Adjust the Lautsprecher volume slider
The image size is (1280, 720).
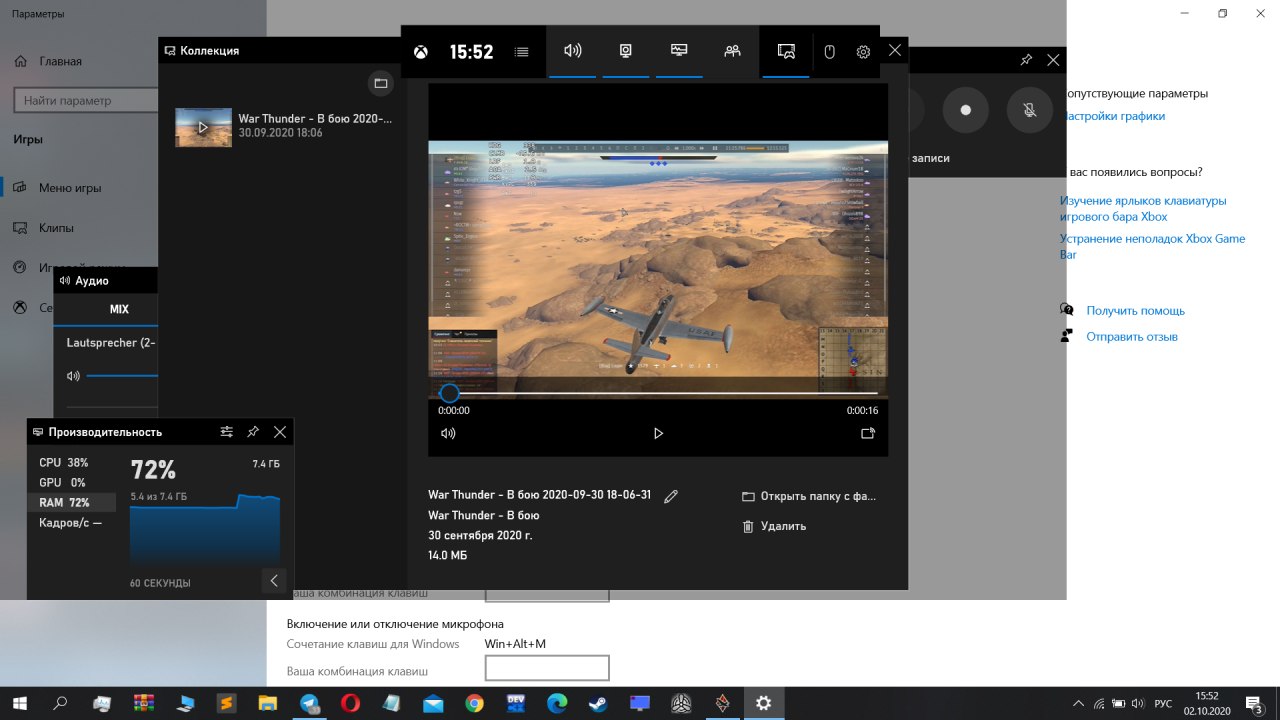pyautogui.click(x=122, y=376)
